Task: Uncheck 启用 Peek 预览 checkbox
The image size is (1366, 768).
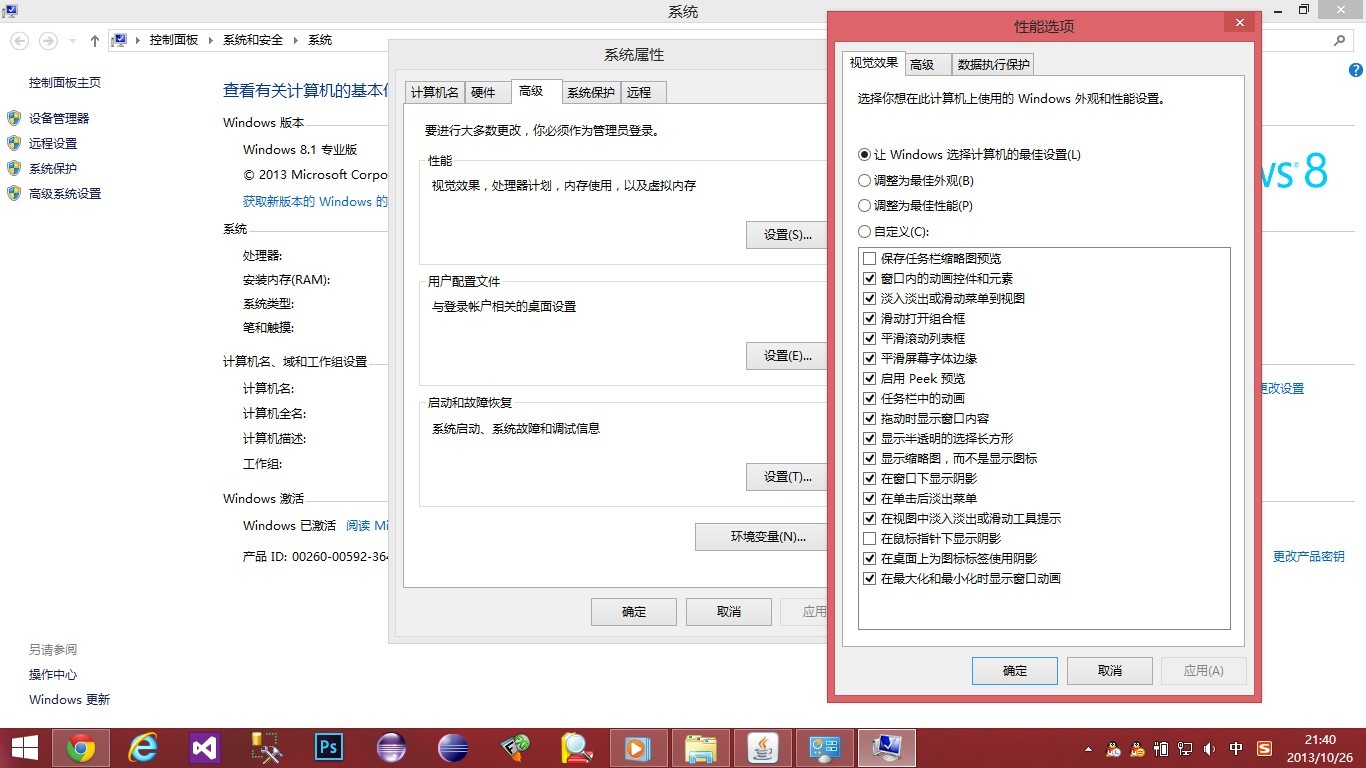Action: pos(869,379)
